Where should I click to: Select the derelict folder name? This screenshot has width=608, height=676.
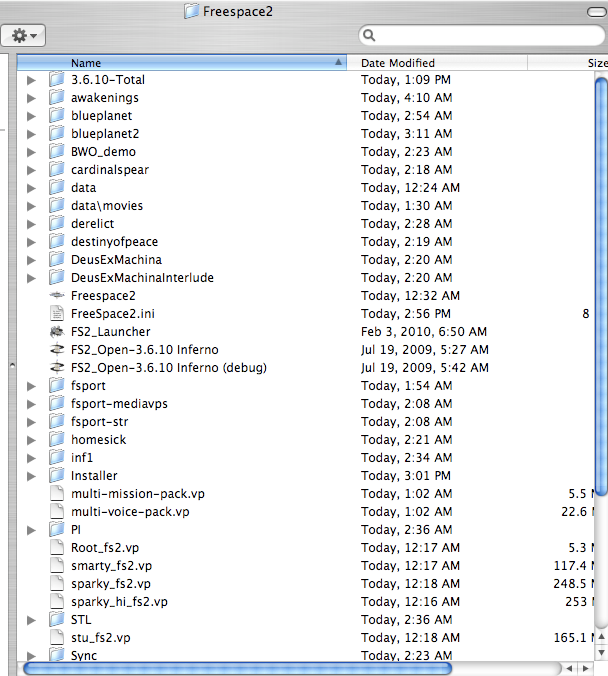tap(93, 224)
